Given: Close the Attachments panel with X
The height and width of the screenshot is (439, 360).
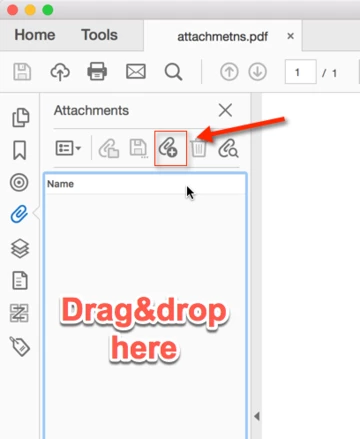Looking at the screenshot, I should [x=225, y=110].
